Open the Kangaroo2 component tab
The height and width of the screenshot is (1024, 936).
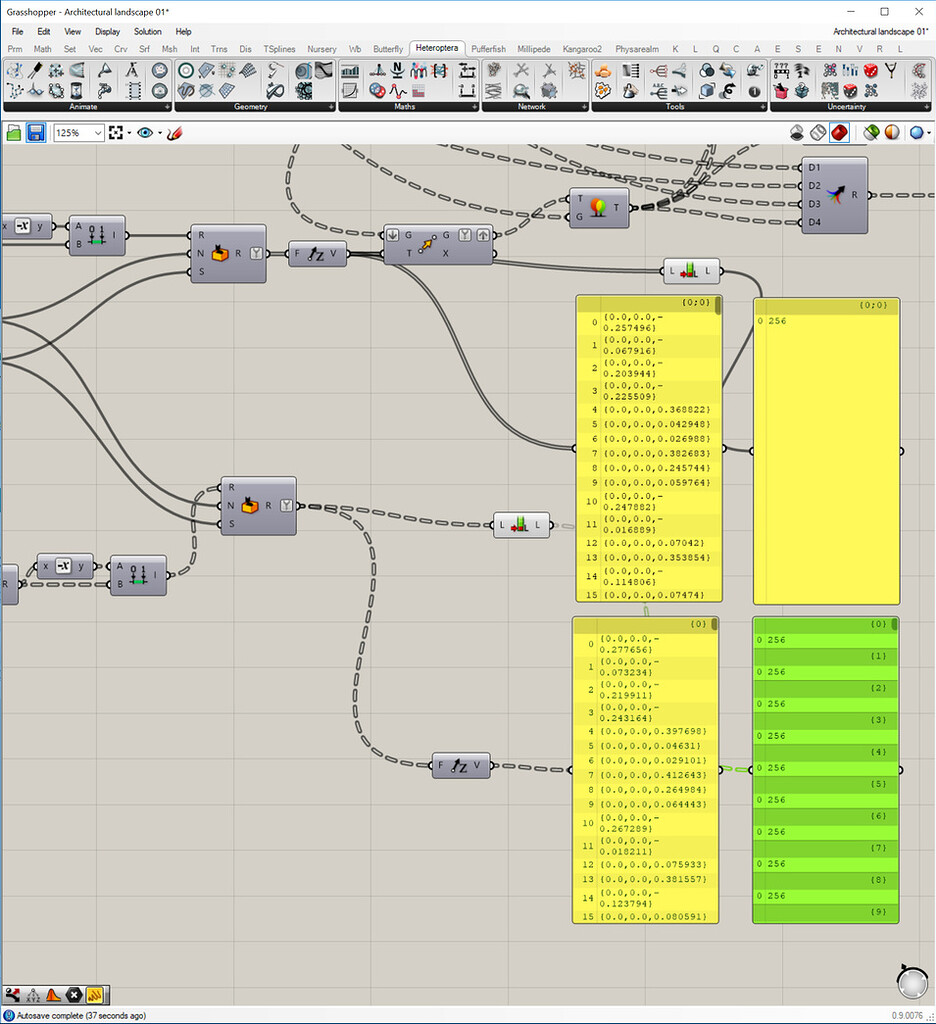coord(581,48)
